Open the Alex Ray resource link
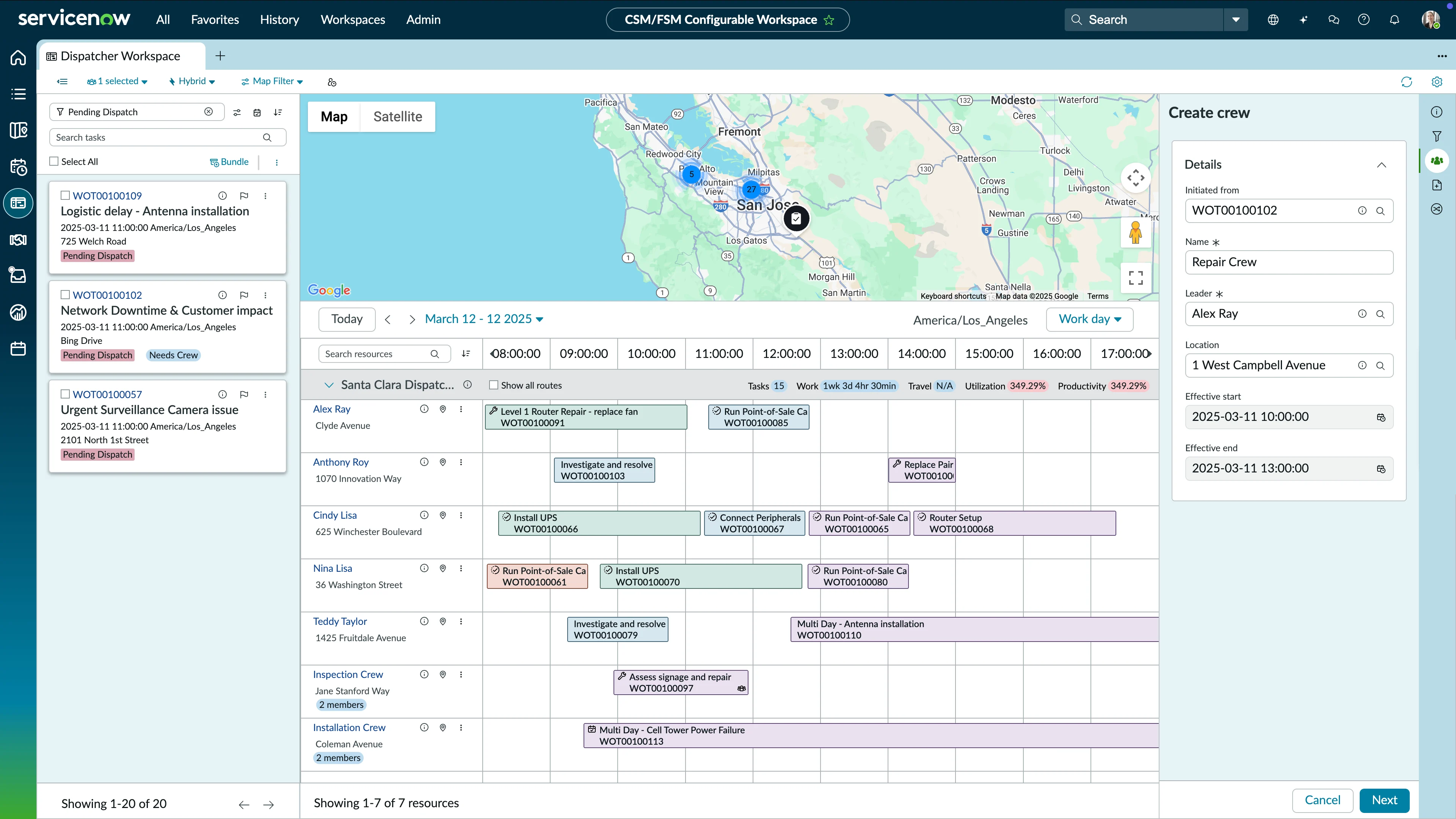This screenshot has height=819, width=1456. click(x=331, y=409)
